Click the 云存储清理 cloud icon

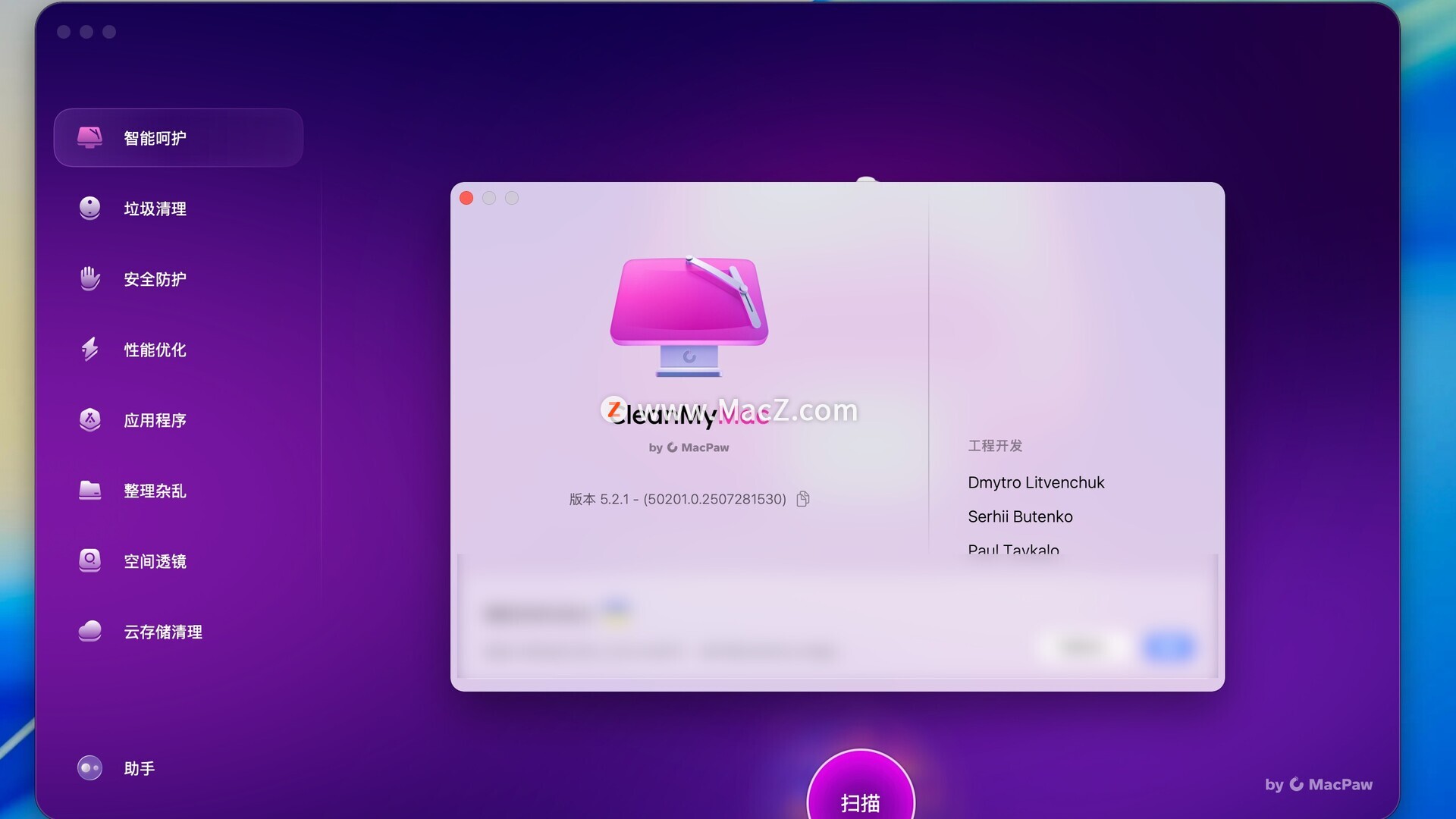89,631
